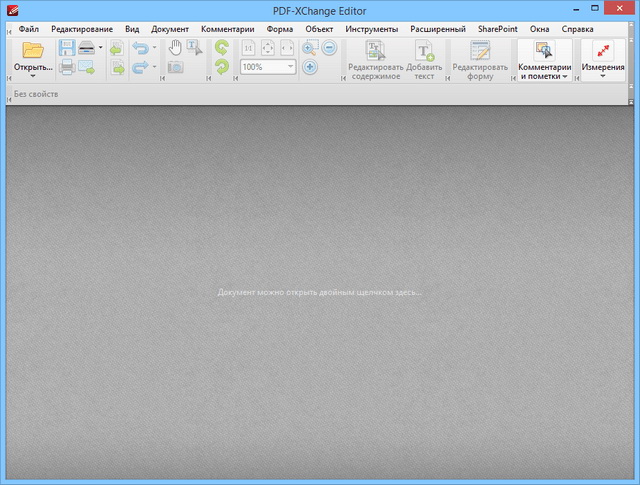
Task: Select the Hand tool
Action: 175,48
